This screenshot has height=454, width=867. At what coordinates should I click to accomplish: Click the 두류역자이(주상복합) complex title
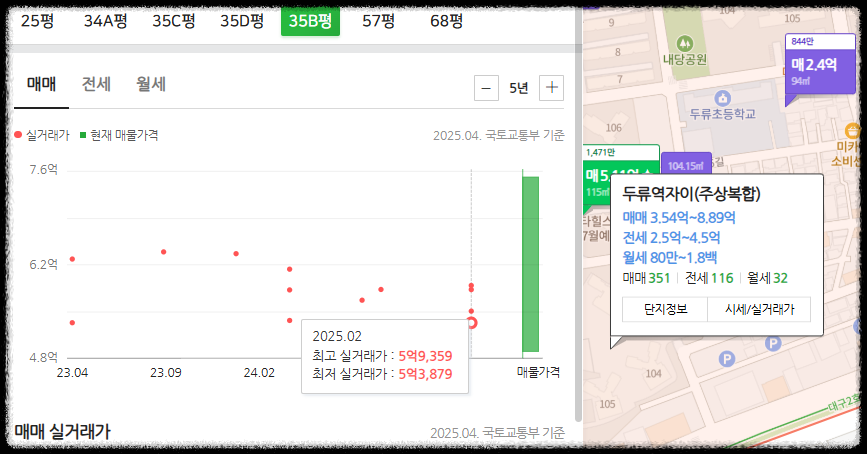692,194
